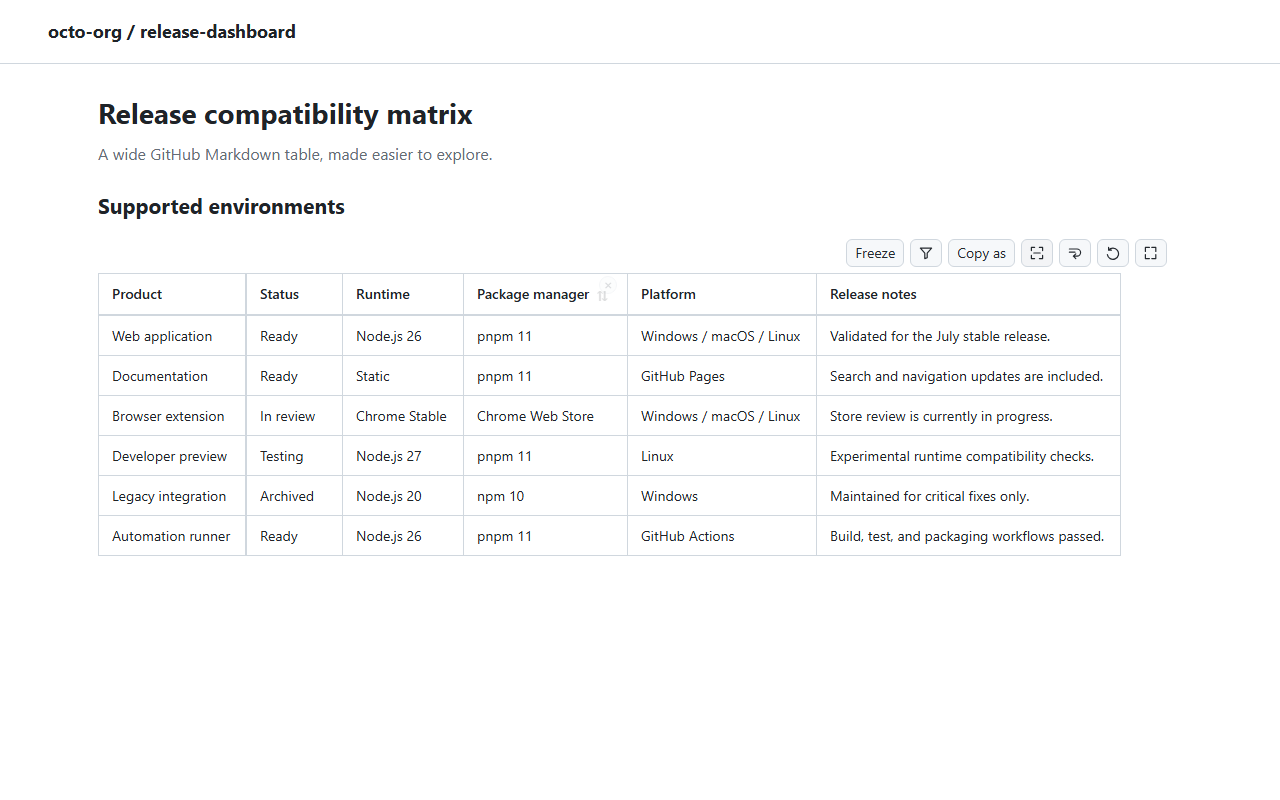The image size is (1280, 800).
Task: Click the Release compatibility matrix heading
Action: [x=285, y=114]
